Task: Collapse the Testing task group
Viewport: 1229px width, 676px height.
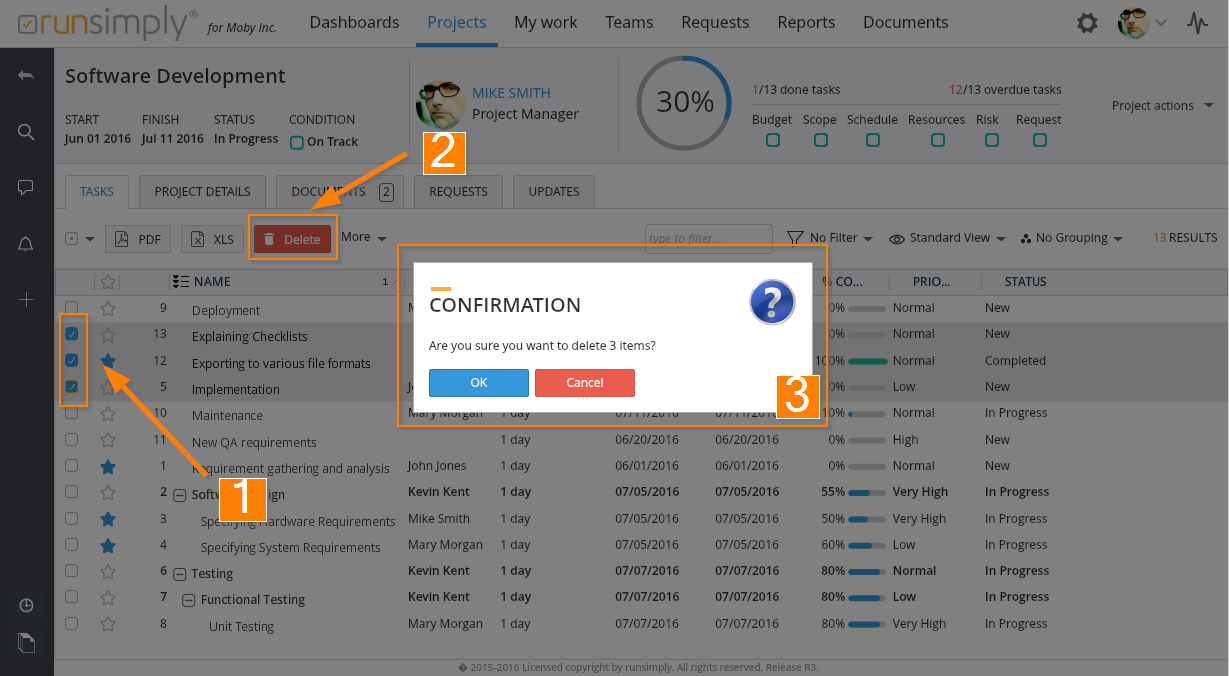Action: [x=180, y=574]
